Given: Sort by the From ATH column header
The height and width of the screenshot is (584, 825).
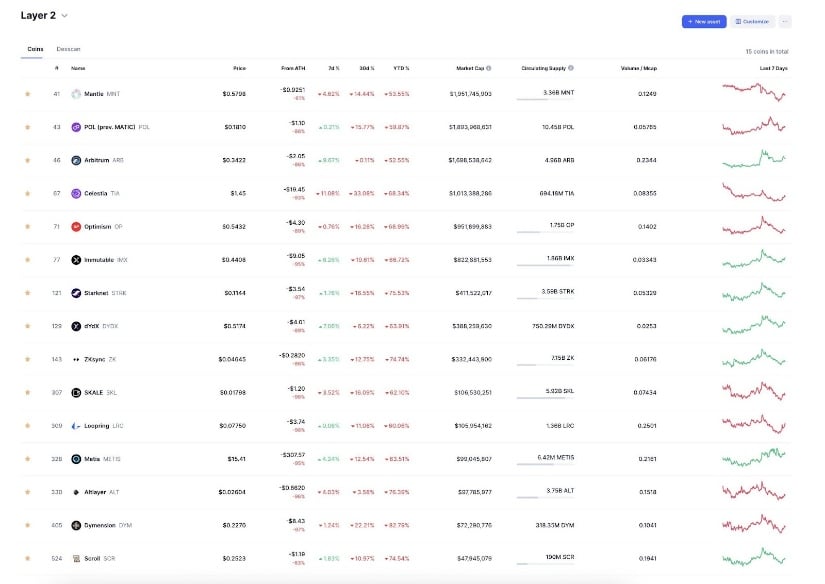Looking at the screenshot, I should point(293,68).
